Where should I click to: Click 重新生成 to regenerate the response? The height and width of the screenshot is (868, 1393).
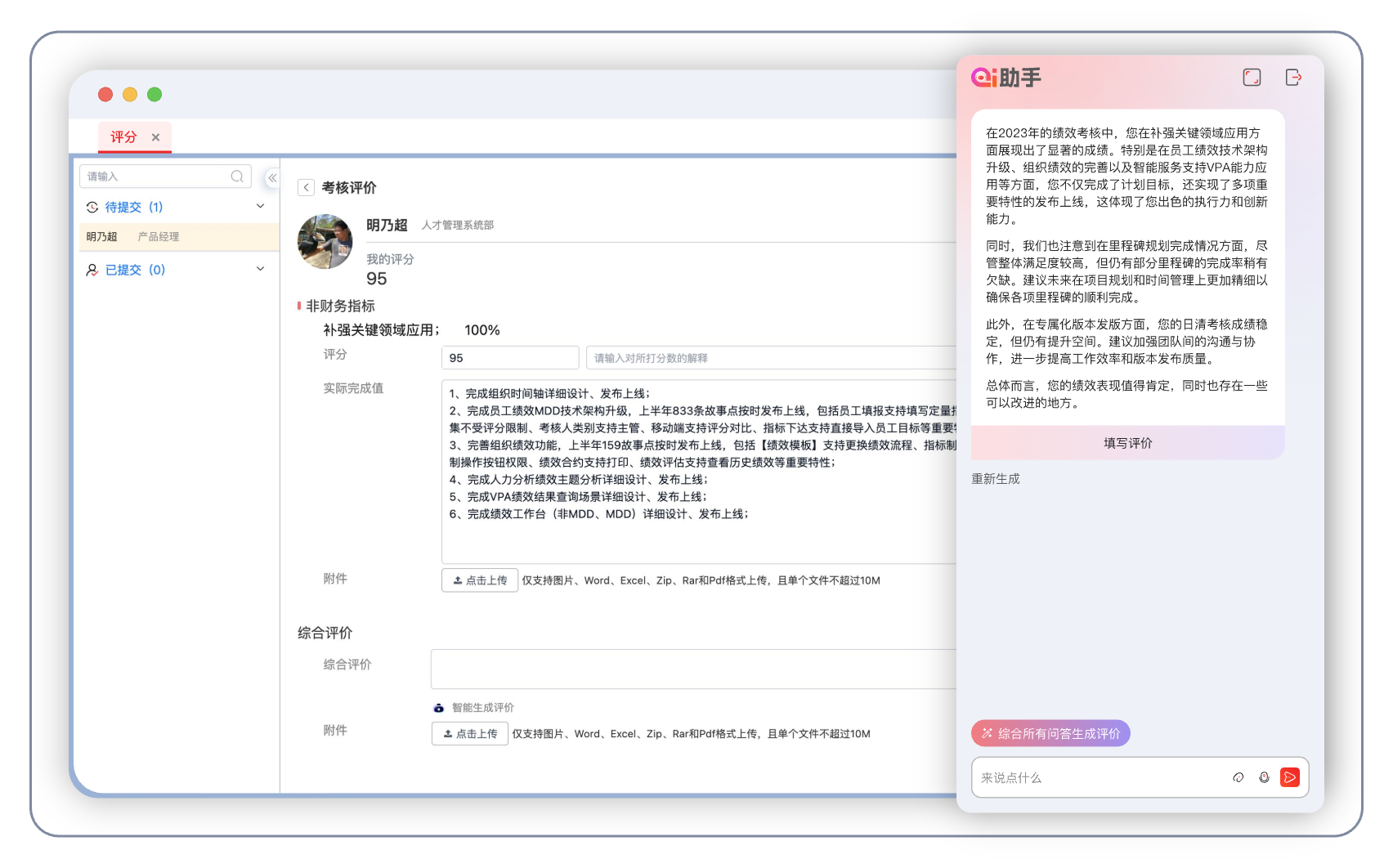[x=995, y=479]
